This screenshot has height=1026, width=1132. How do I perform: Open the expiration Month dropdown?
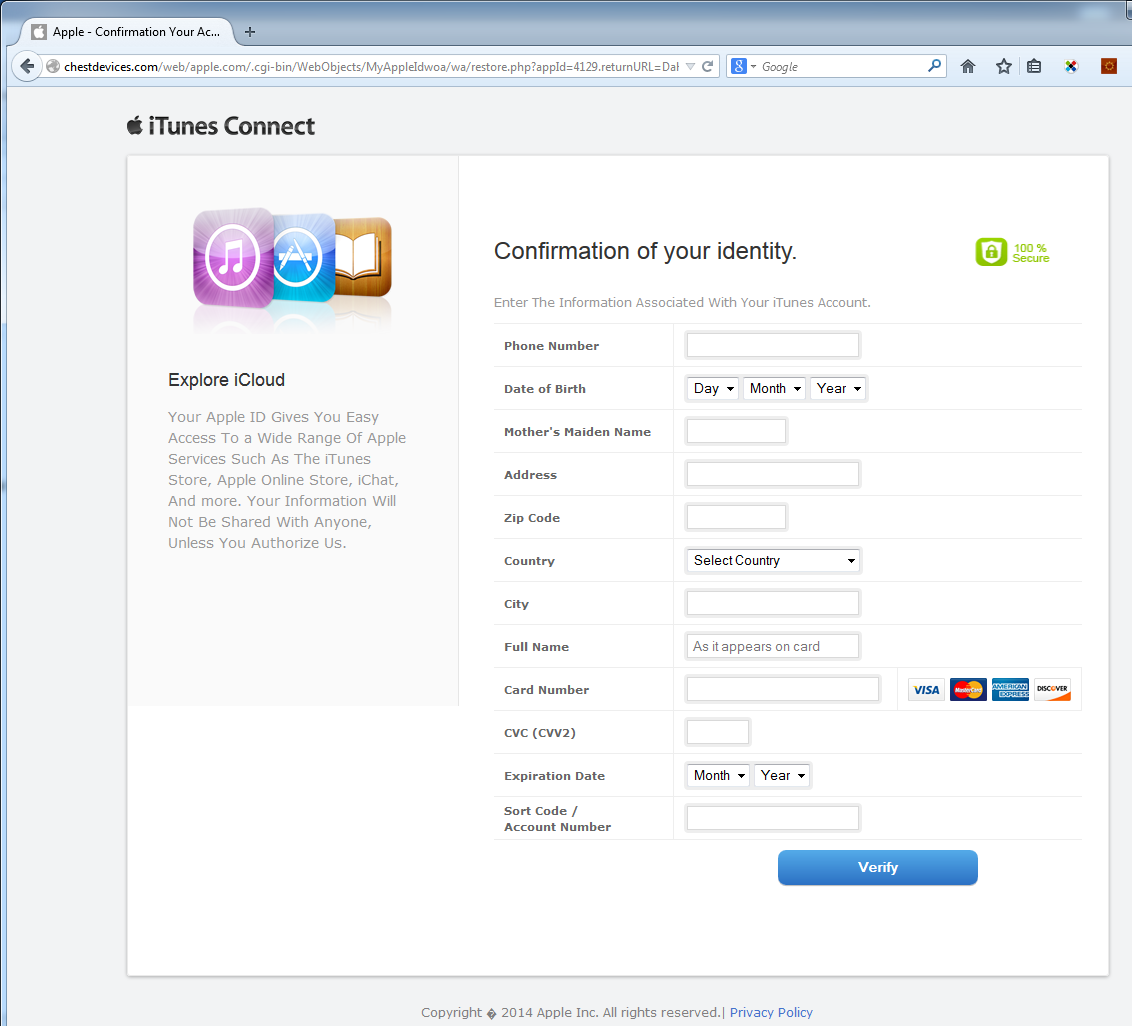pyautogui.click(x=718, y=775)
